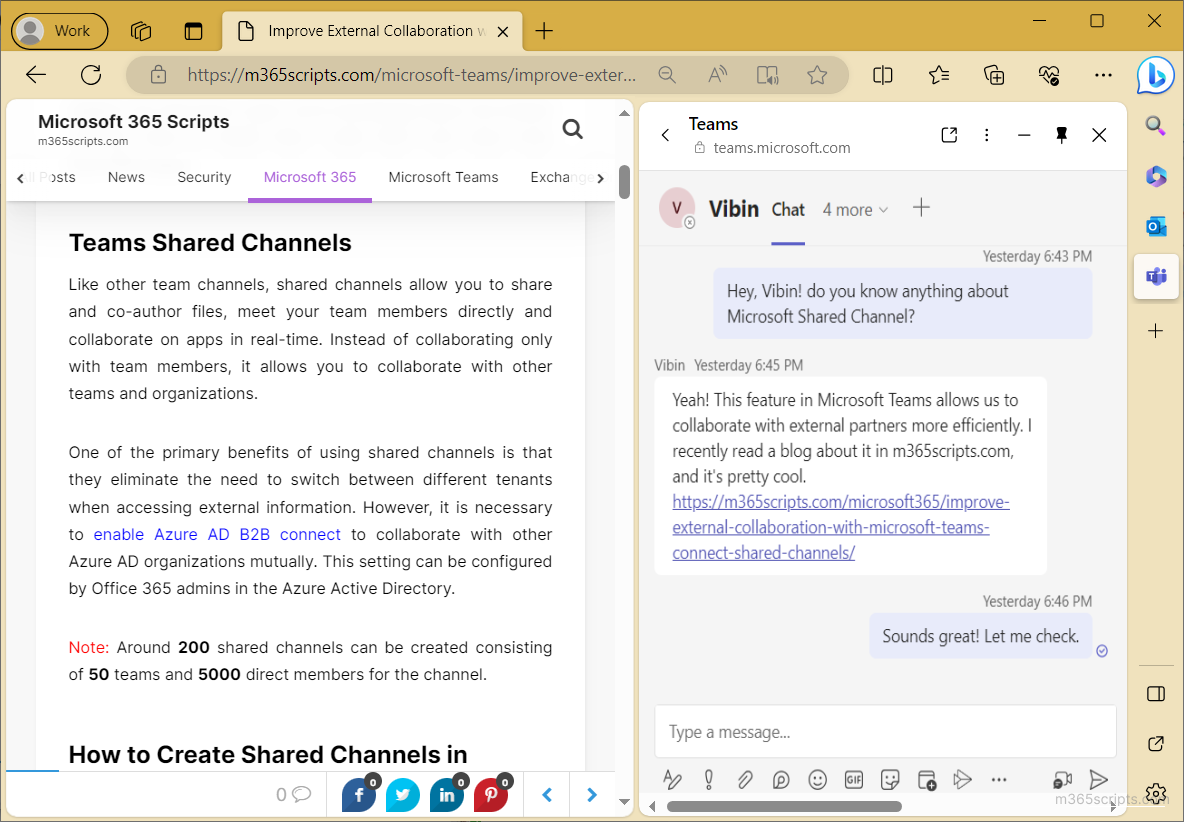
Task: Open the emoji picker
Action: (817, 779)
